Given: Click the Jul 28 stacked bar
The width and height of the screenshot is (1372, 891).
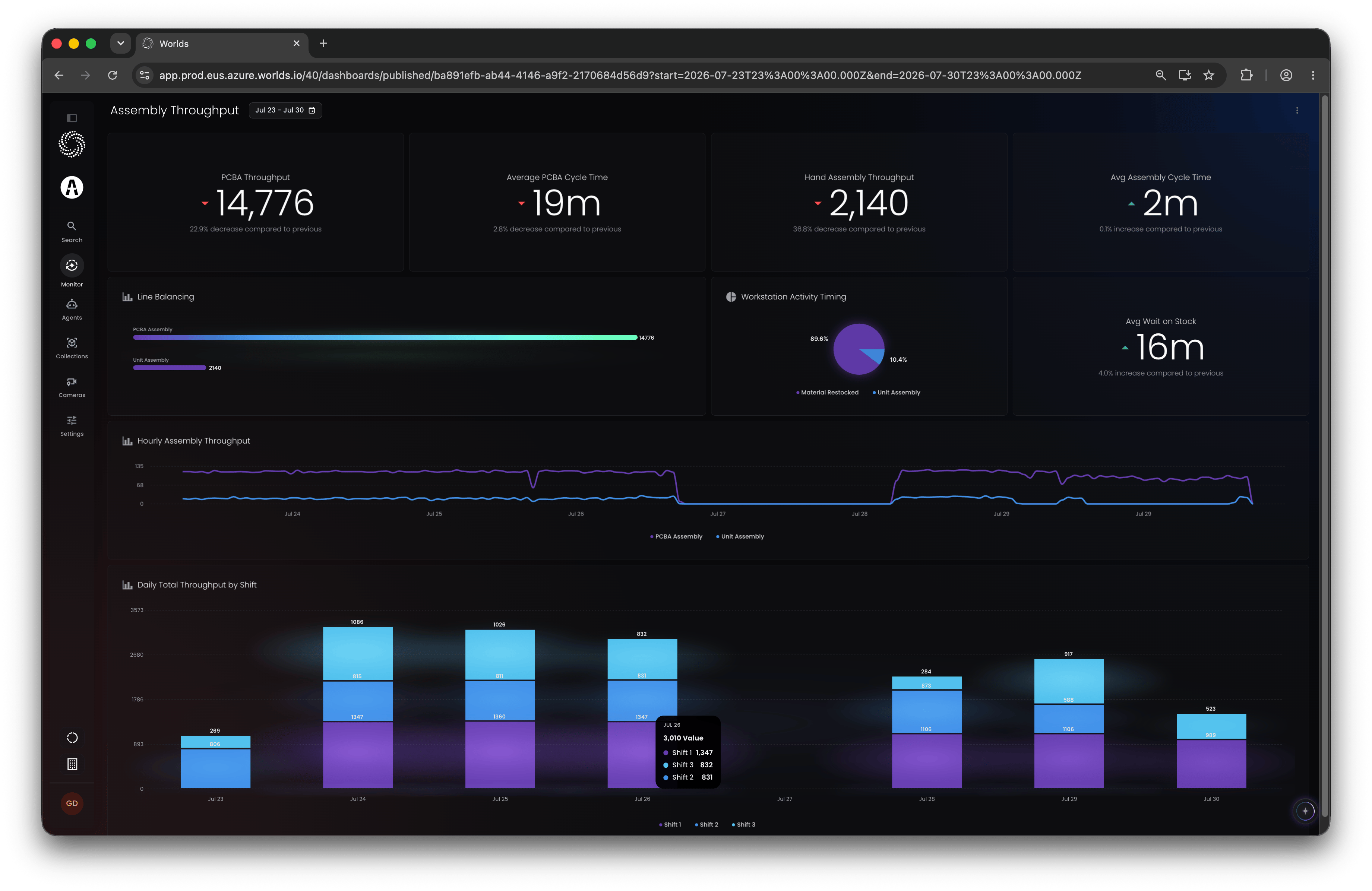Looking at the screenshot, I should 926,733.
